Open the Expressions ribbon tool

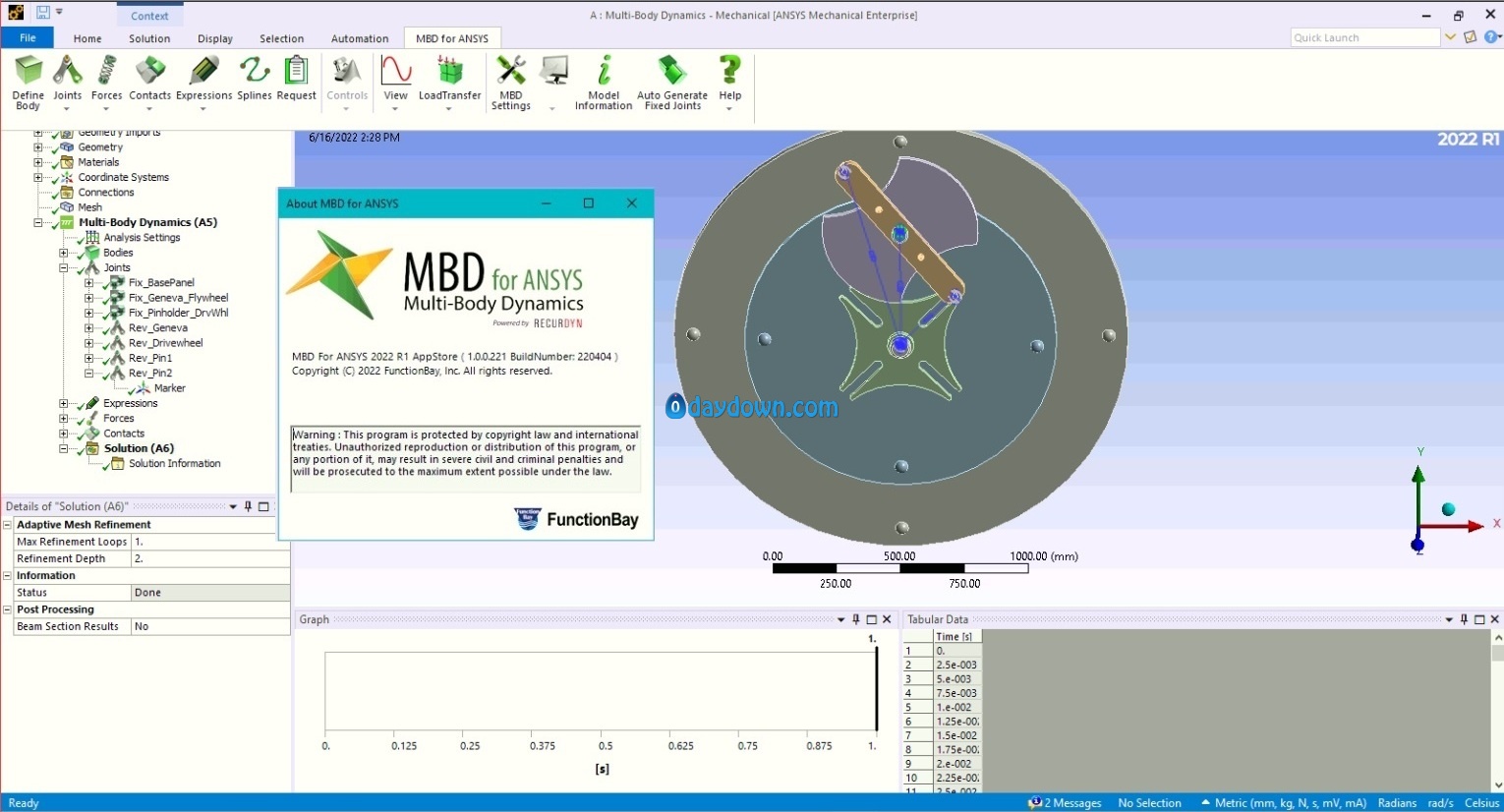(x=204, y=82)
